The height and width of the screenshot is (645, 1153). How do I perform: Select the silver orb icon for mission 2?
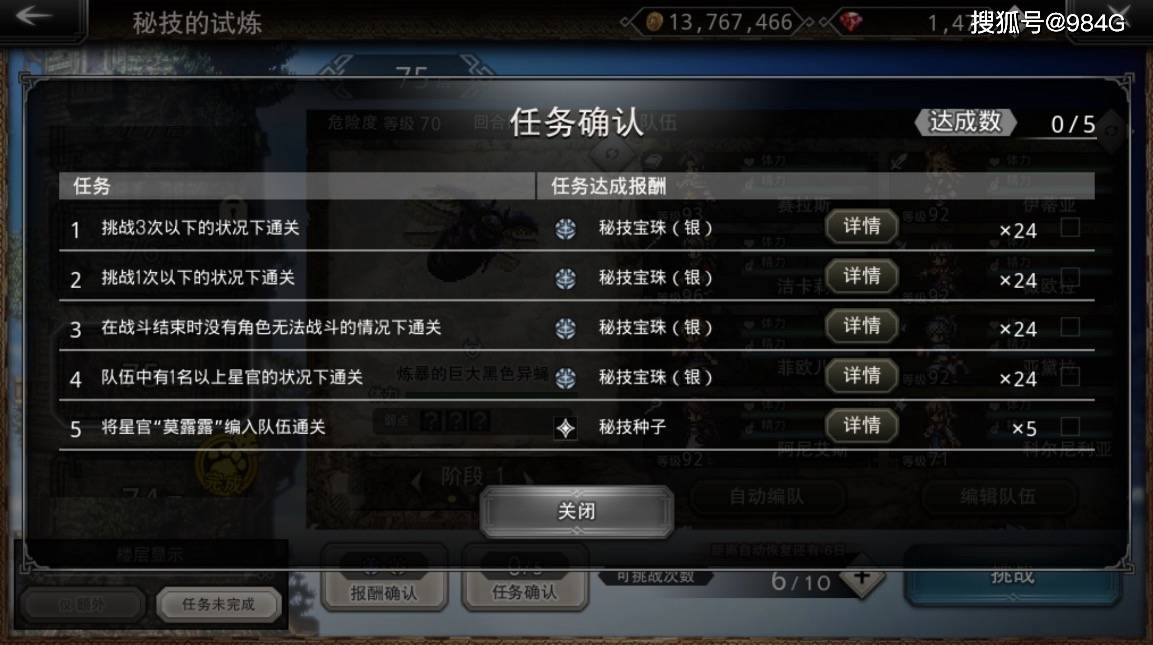pos(565,279)
